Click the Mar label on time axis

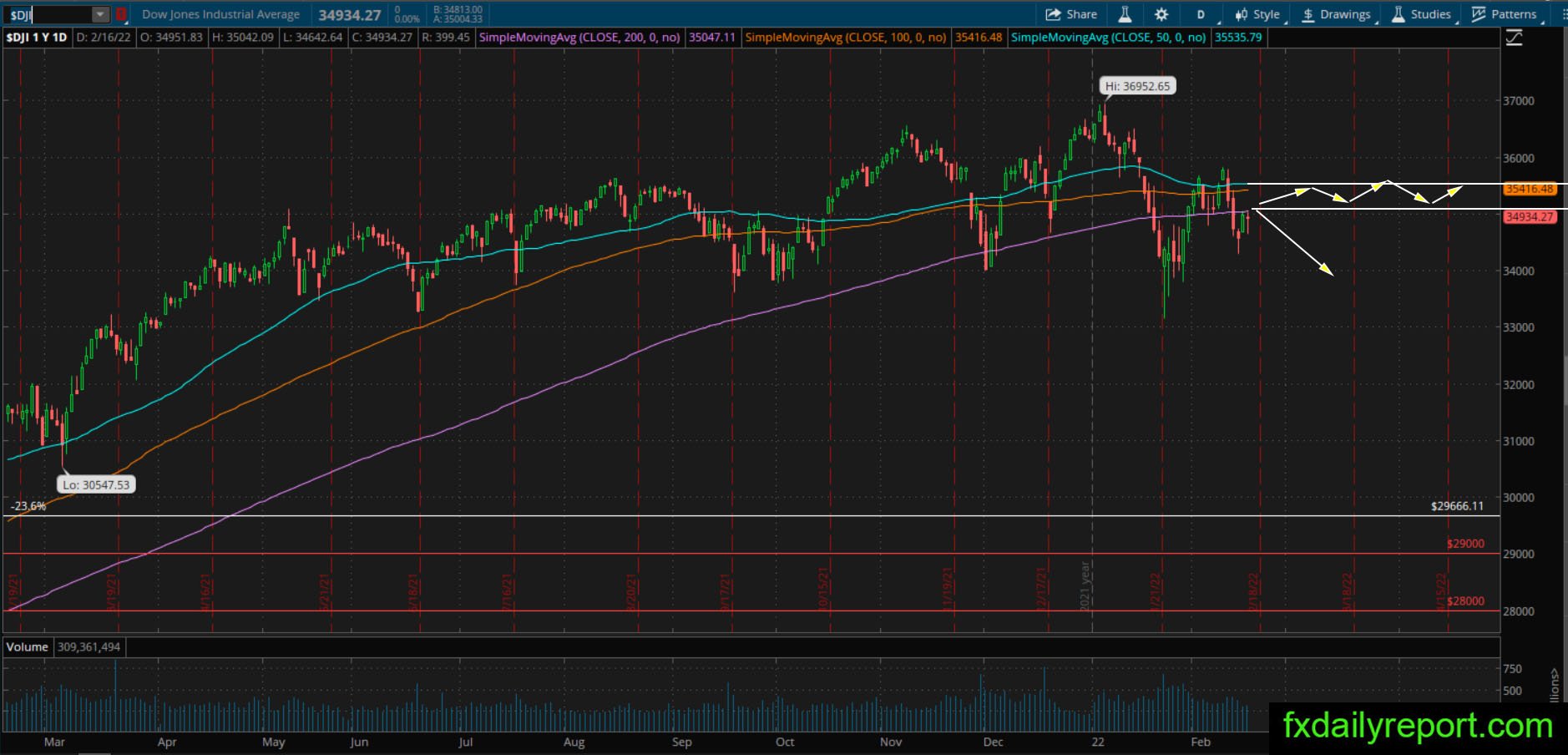54,742
